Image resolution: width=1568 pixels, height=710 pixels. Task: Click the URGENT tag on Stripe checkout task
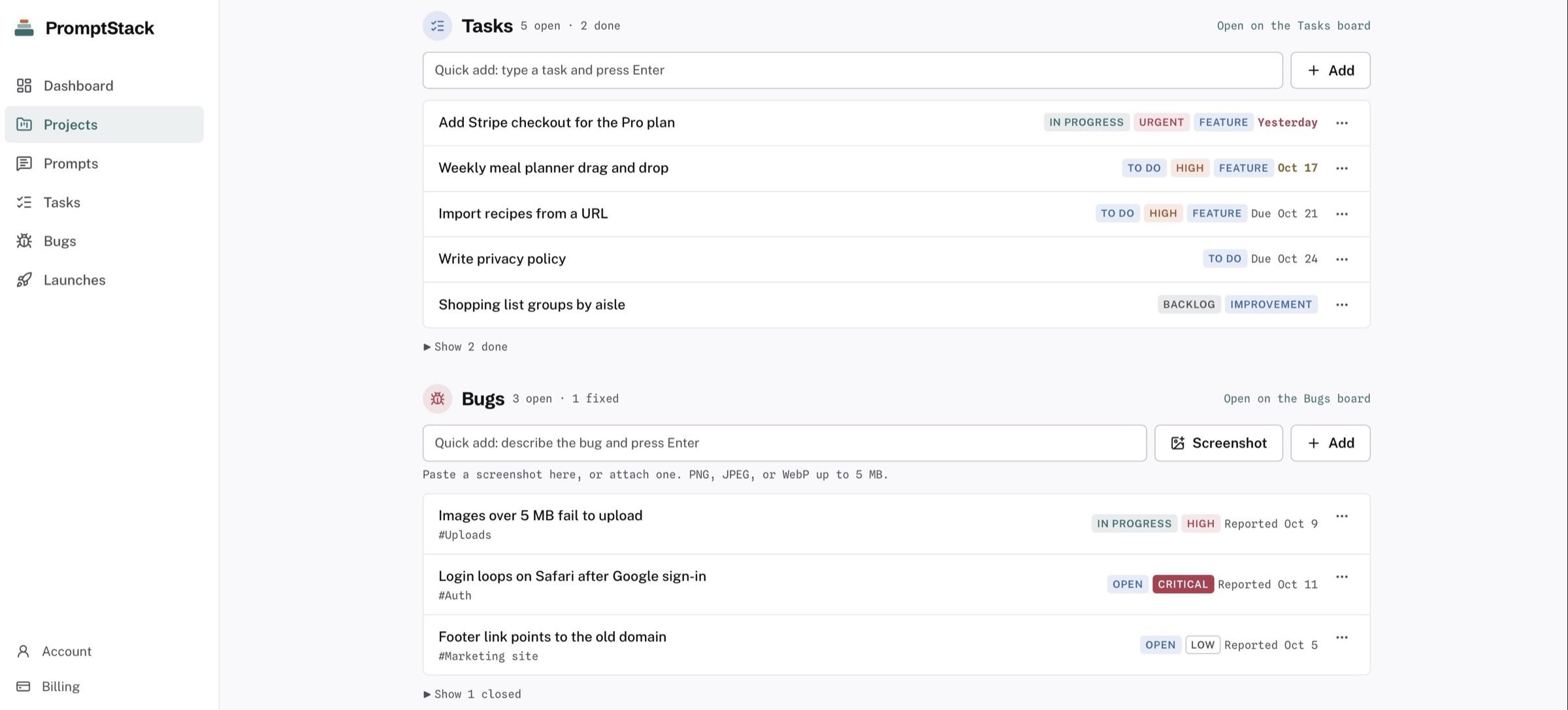1161,123
